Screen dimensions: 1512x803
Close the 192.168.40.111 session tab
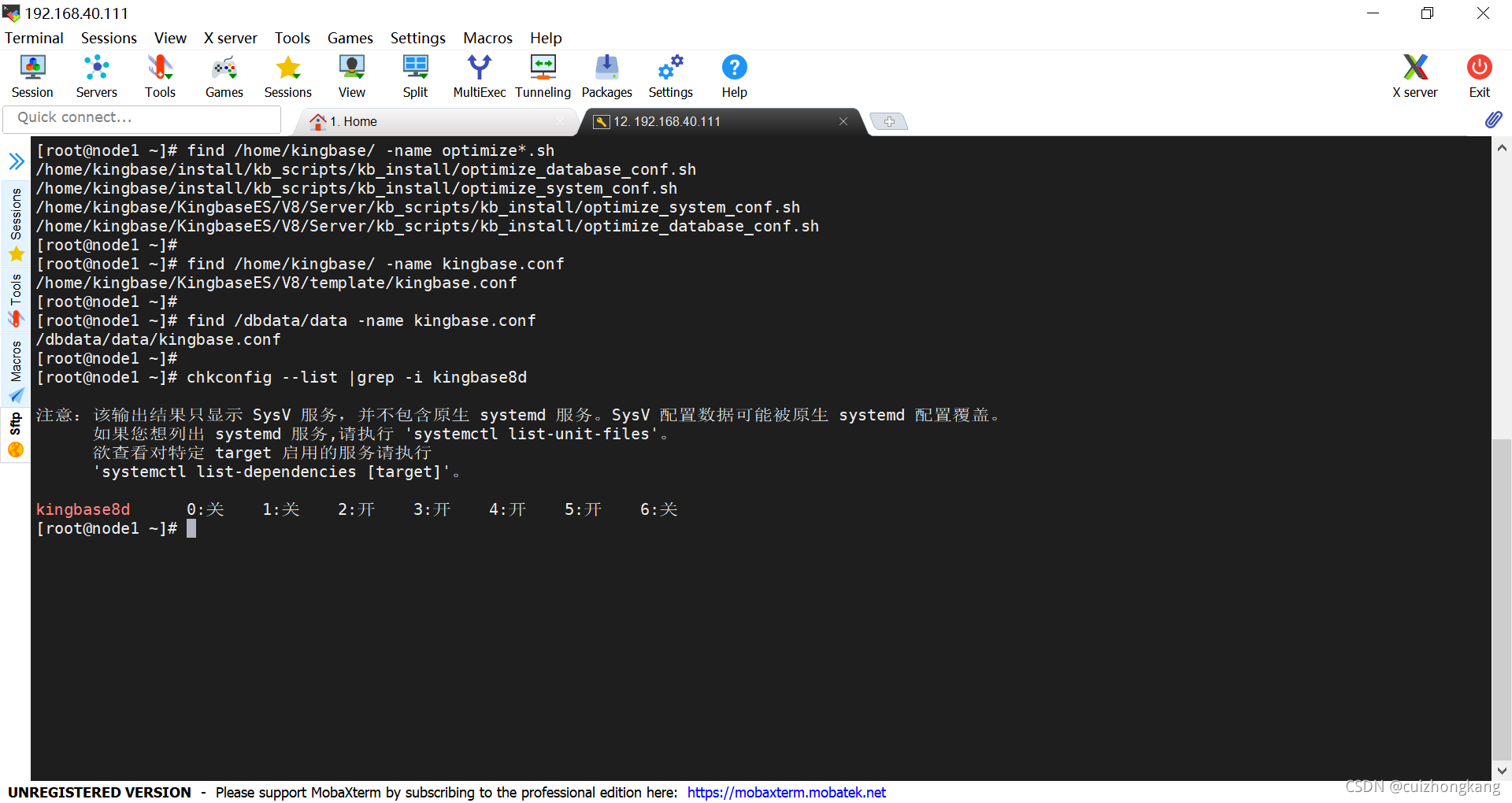coord(843,121)
